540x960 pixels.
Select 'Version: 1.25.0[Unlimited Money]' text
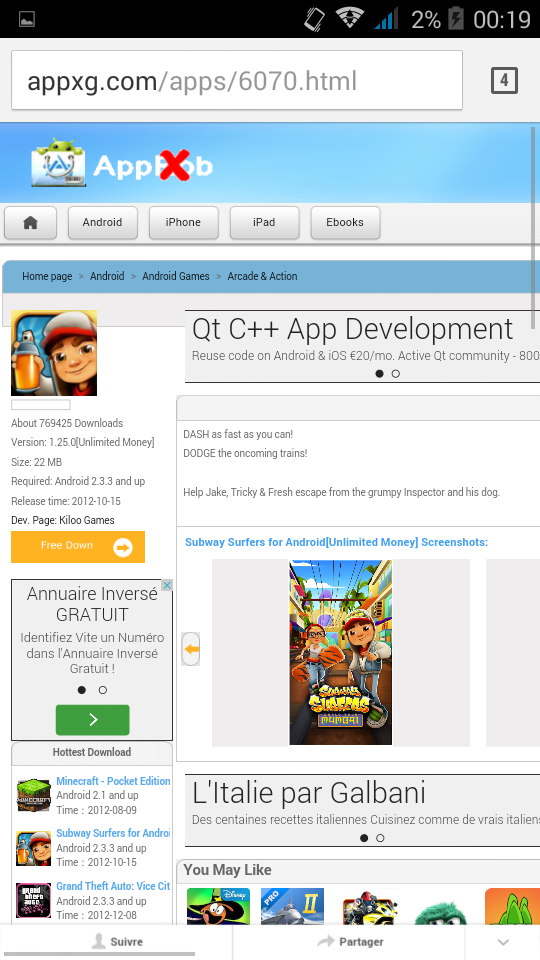pyautogui.click(x=83, y=442)
